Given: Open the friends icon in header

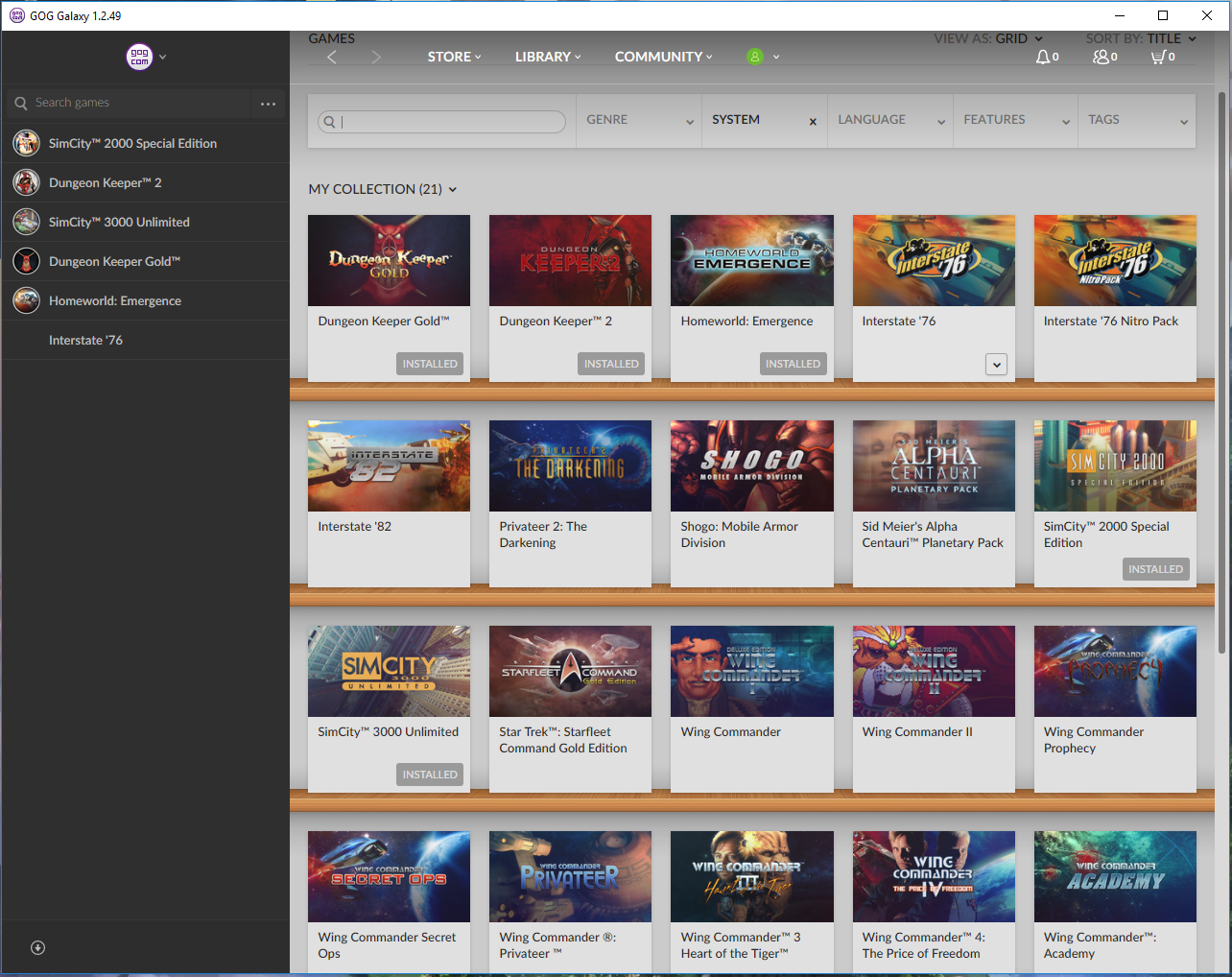Looking at the screenshot, I should coord(1101,58).
